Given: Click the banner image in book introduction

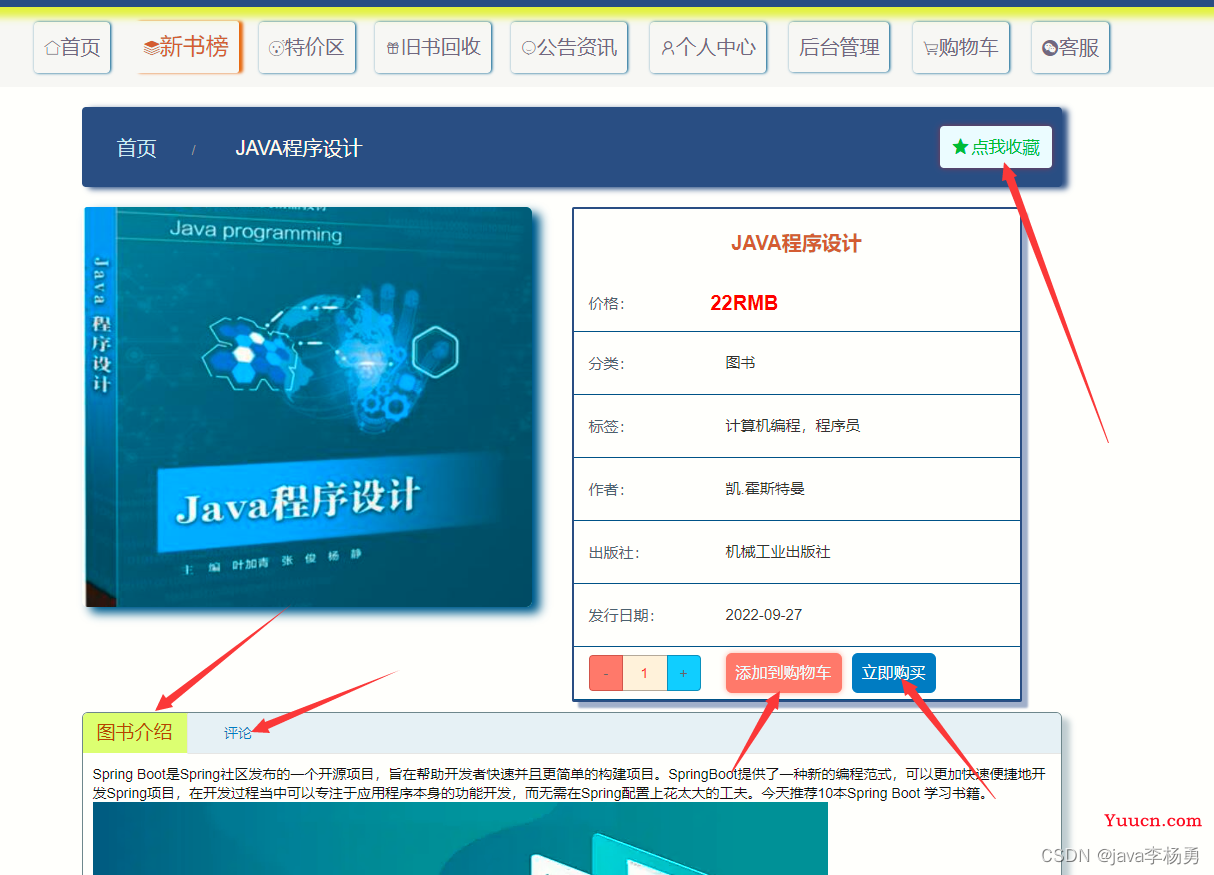Looking at the screenshot, I should 460,839.
